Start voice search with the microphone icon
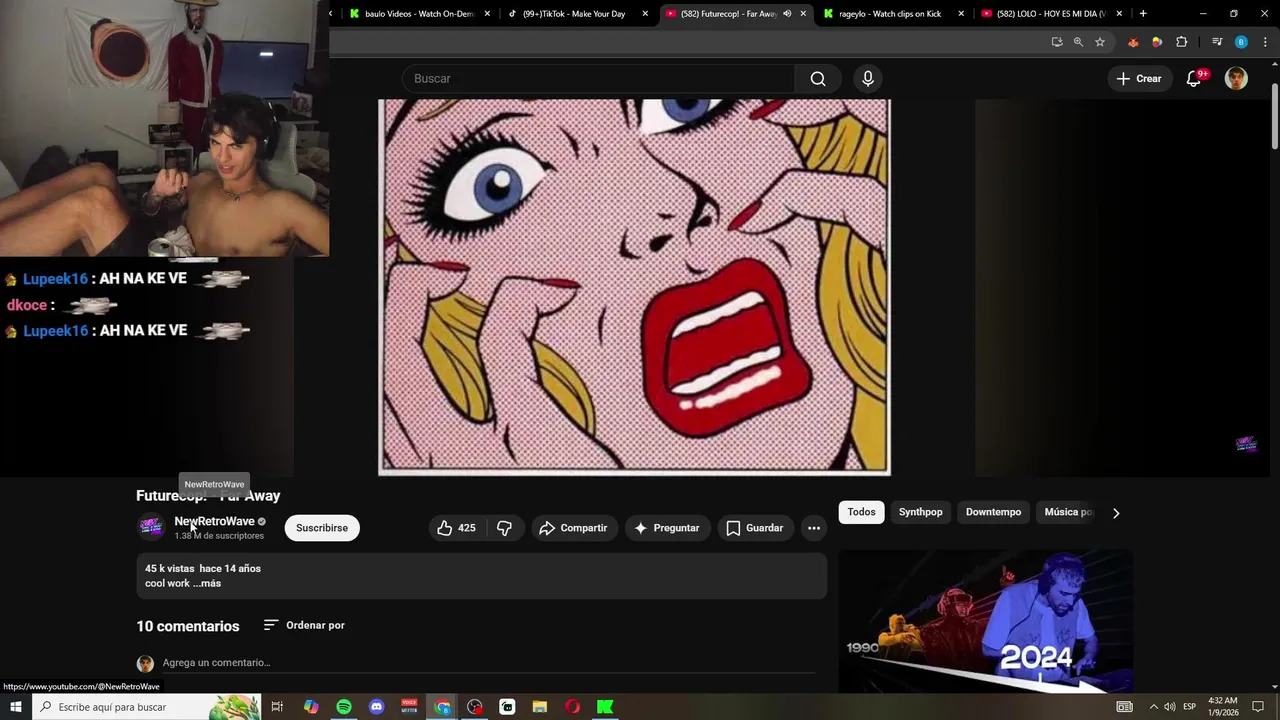The width and height of the screenshot is (1280, 720). coord(868,79)
